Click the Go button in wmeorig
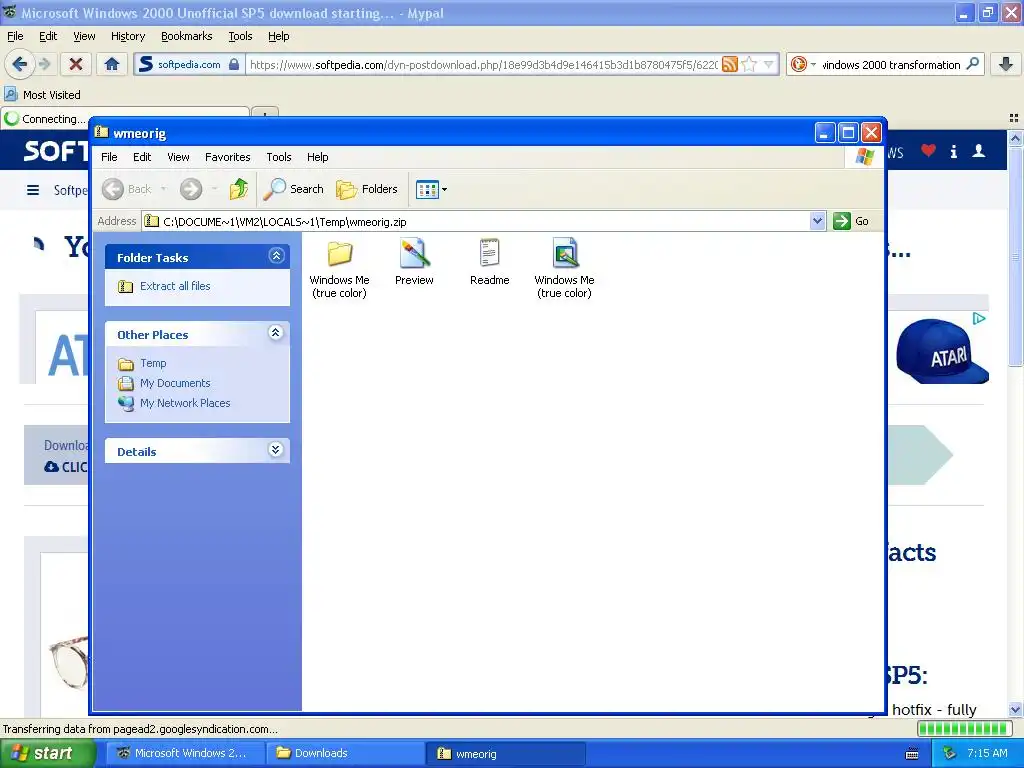The height and width of the screenshot is (768, 1024). click(x=851, y=221)
